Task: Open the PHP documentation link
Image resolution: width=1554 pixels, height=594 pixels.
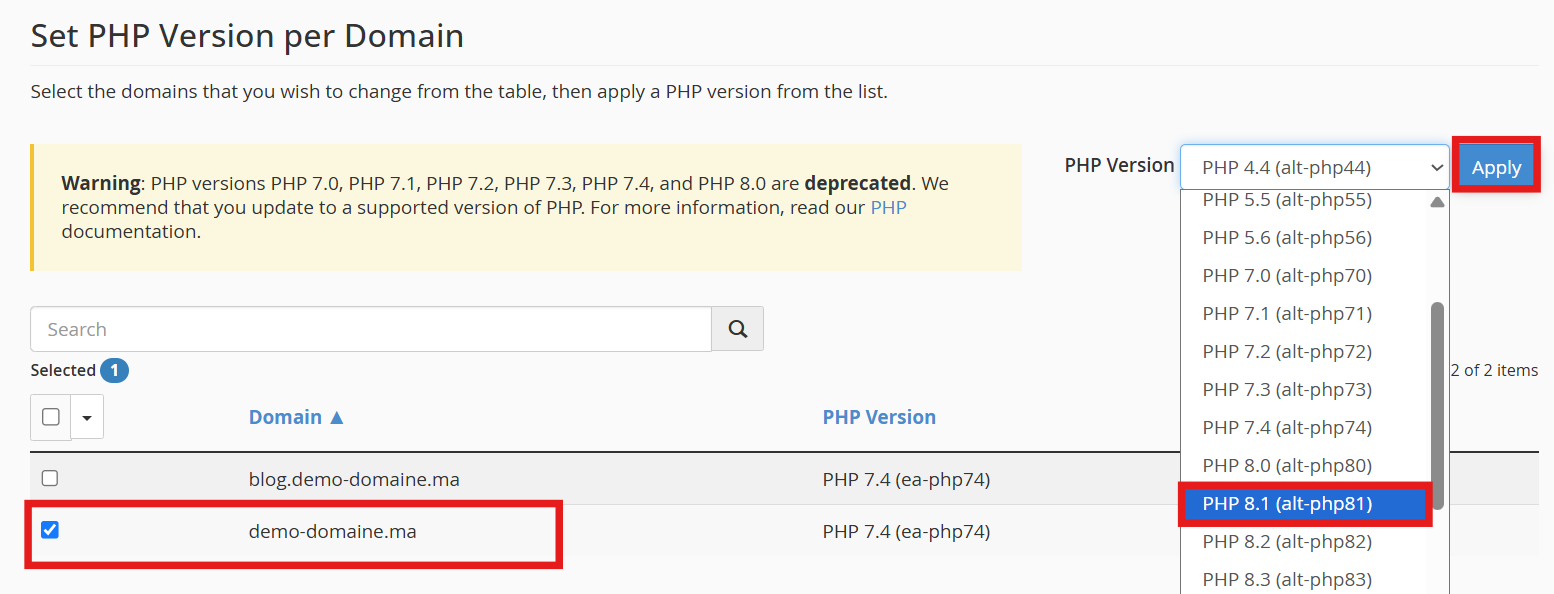Action: 888,208
